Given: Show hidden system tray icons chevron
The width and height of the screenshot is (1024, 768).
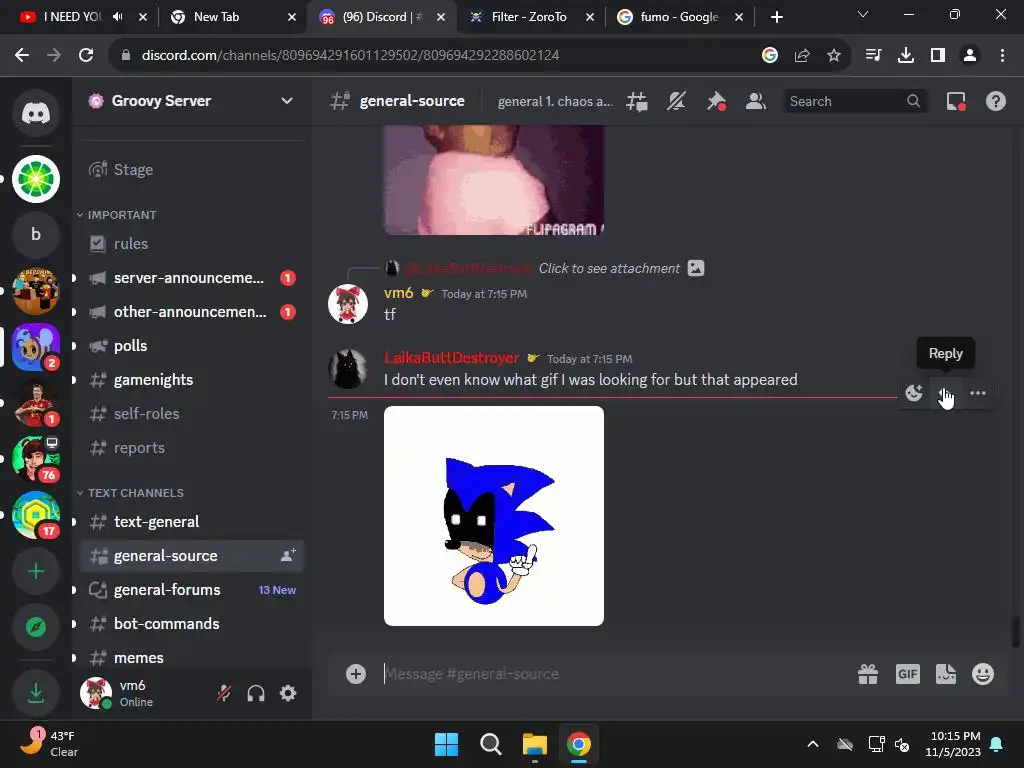Looking at the screenshot, I should click(812, 744).
